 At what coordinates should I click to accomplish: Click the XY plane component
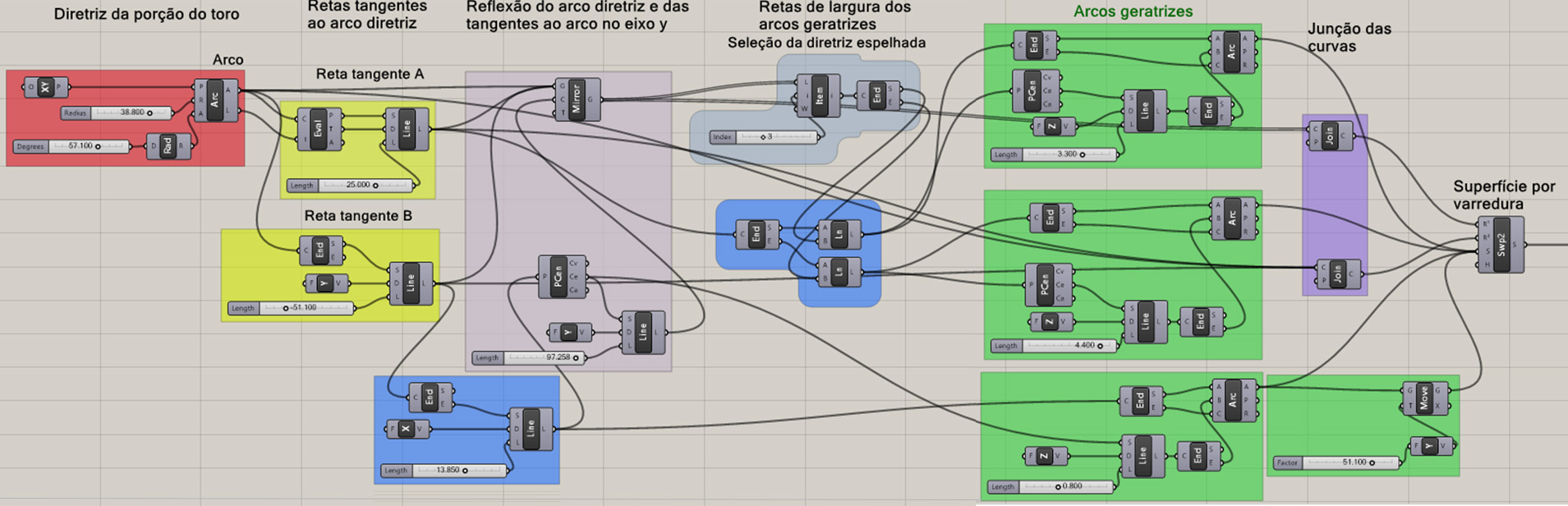pos(46,87)
